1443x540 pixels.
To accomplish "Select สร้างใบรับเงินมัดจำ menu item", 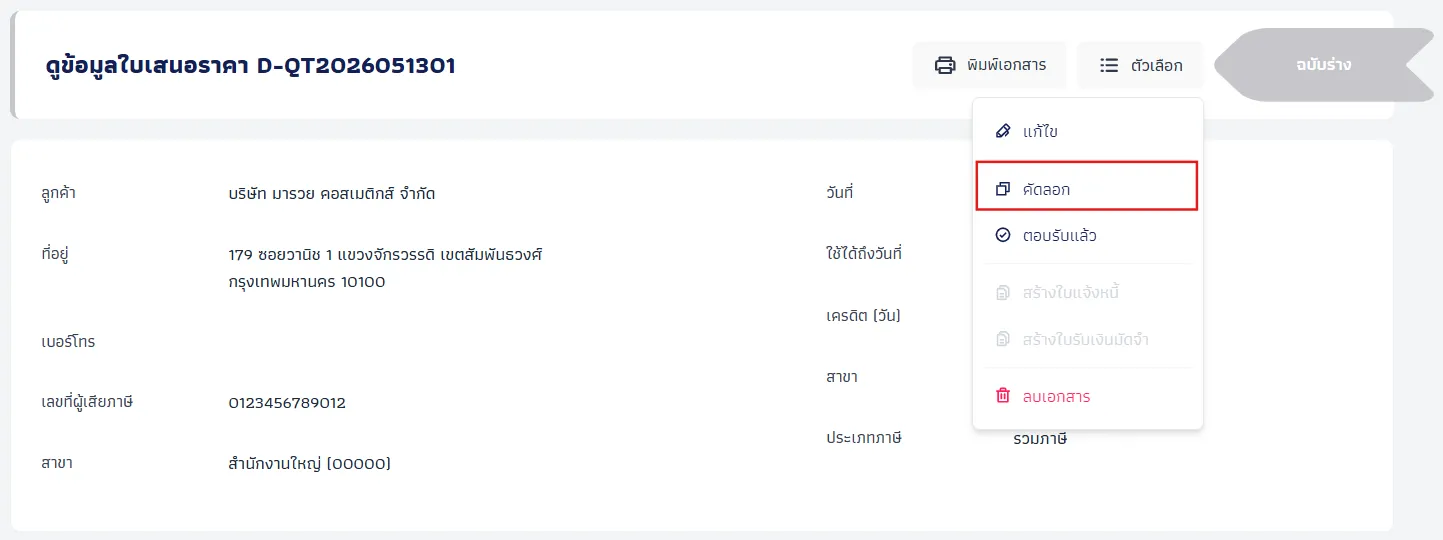I will click(1087, 340).
